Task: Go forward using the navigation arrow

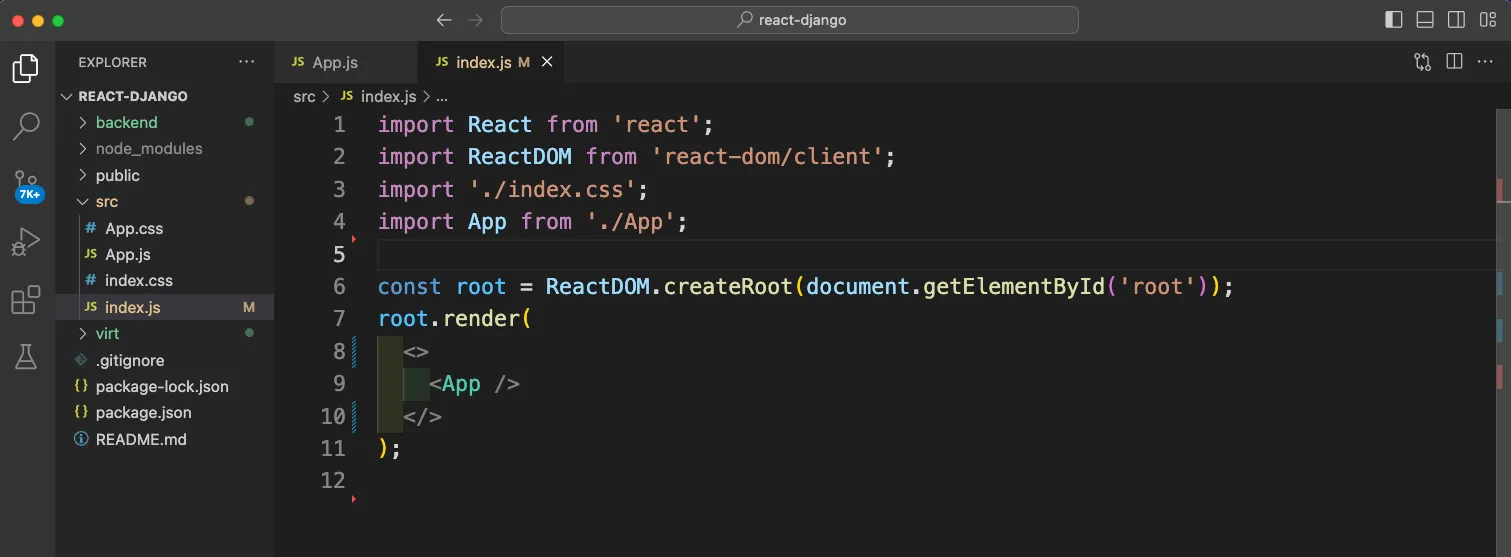Action: click(x=476, y=20)
